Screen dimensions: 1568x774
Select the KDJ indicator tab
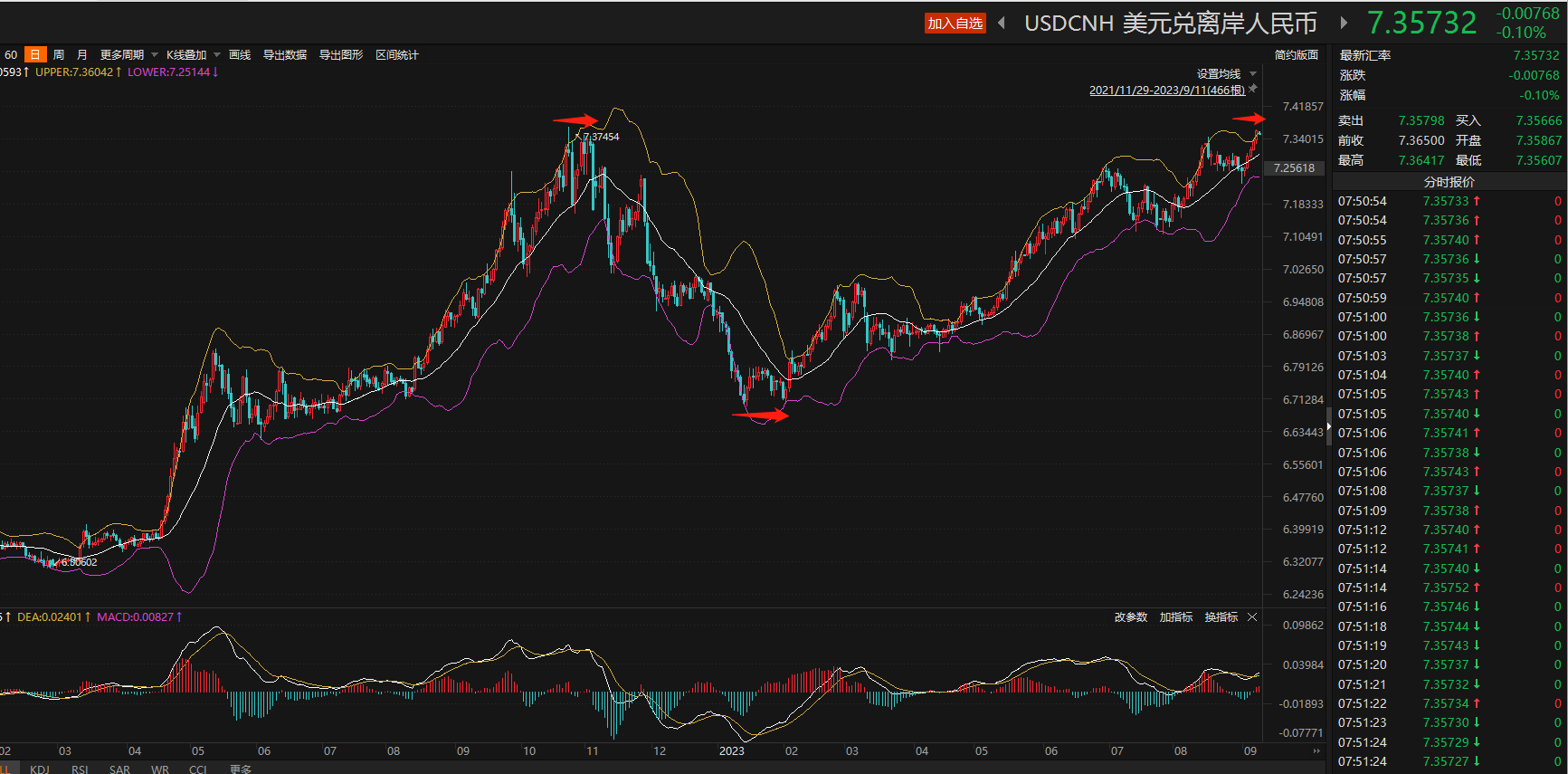pyautogui.click(x=40, y=769)
